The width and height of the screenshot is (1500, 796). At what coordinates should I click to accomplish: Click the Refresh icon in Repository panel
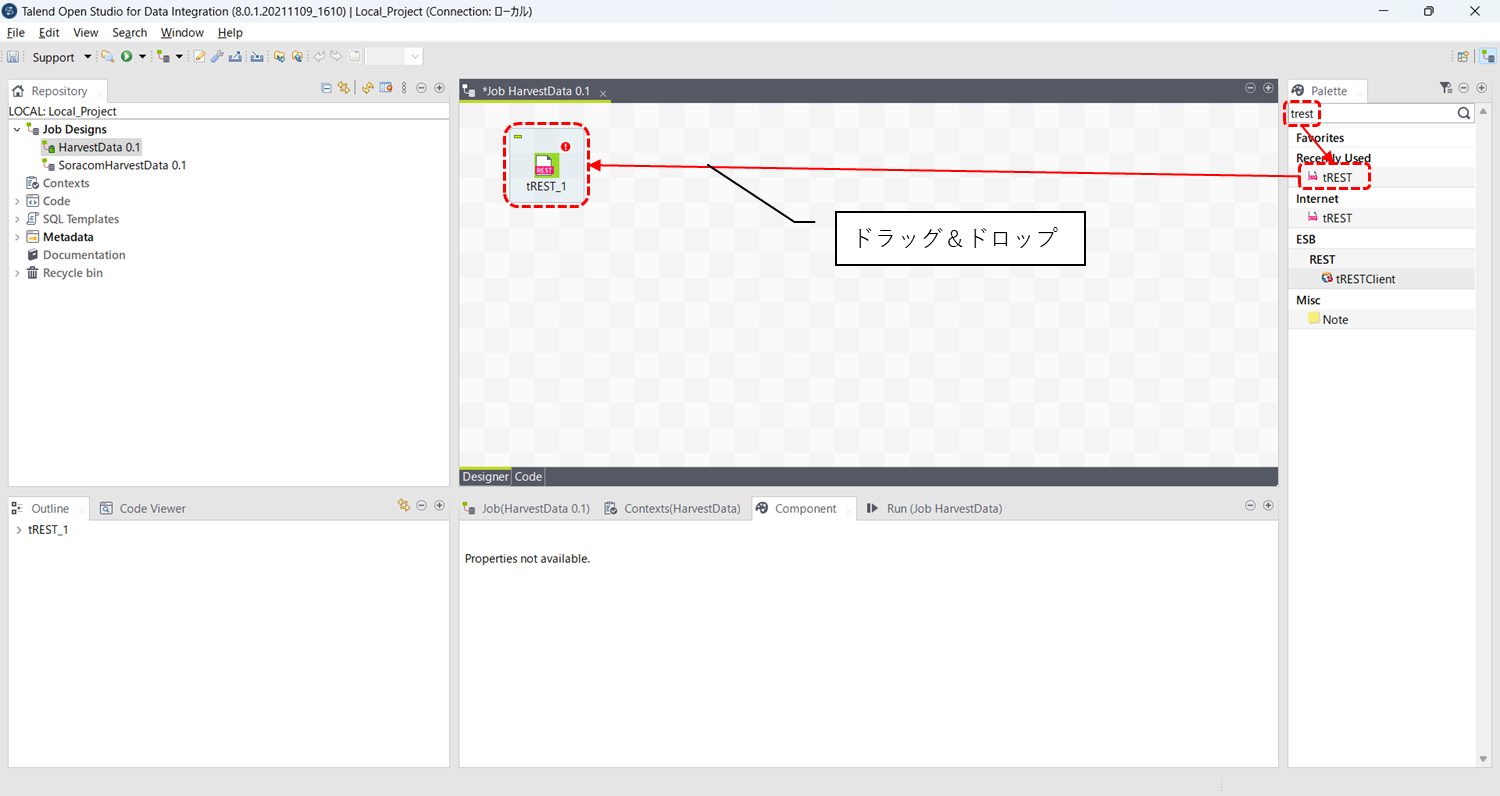pyautogui.click(x=367, y=88)
